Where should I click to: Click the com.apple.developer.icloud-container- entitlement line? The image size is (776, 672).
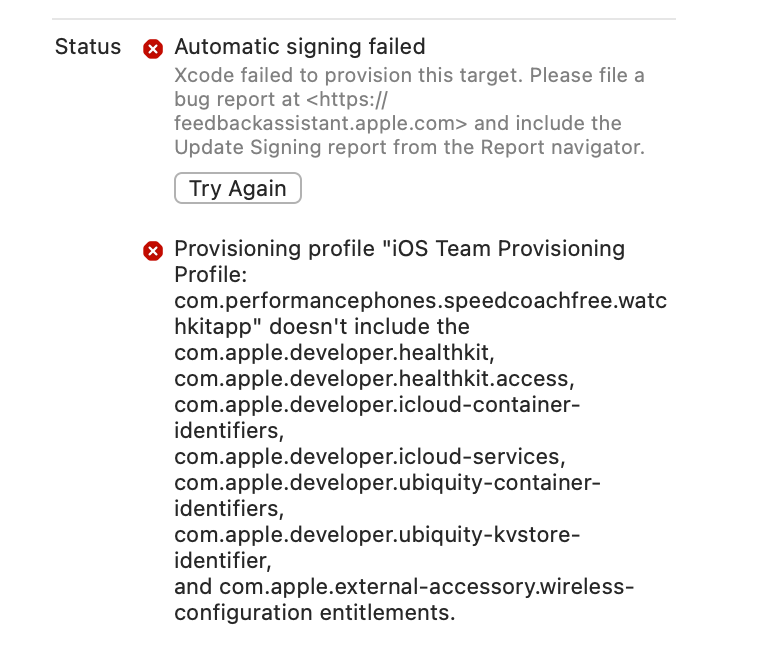(x=377, y=405)
